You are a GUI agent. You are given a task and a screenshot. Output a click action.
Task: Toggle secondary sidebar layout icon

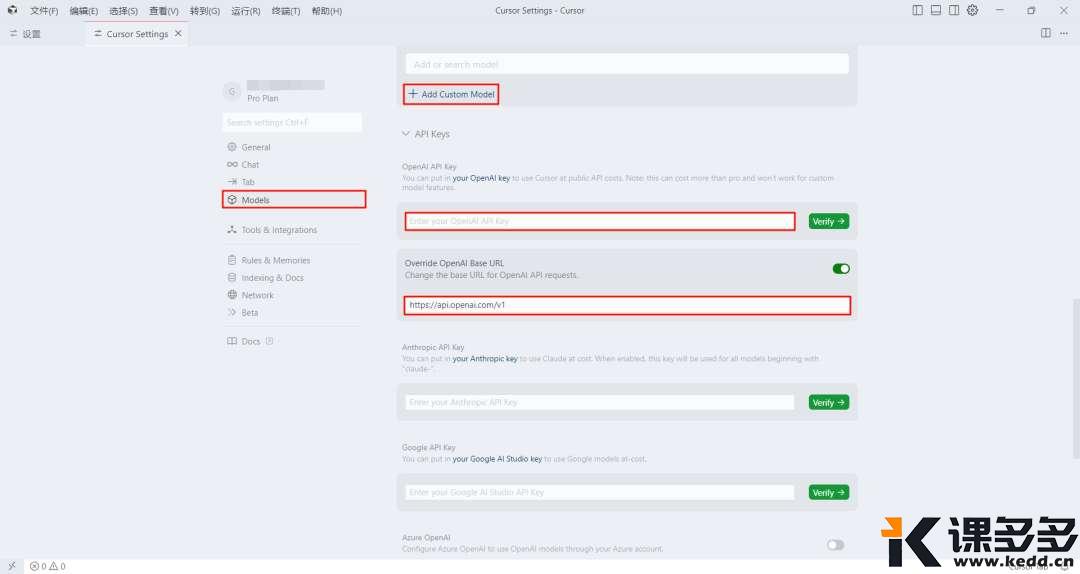[954, 10]
